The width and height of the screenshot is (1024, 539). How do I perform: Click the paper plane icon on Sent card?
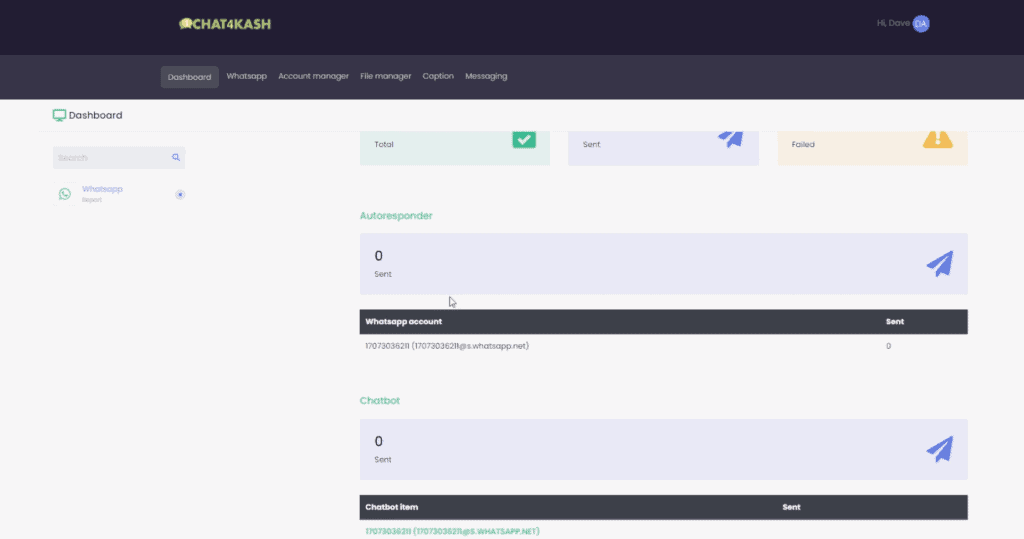tap(731, 138)
